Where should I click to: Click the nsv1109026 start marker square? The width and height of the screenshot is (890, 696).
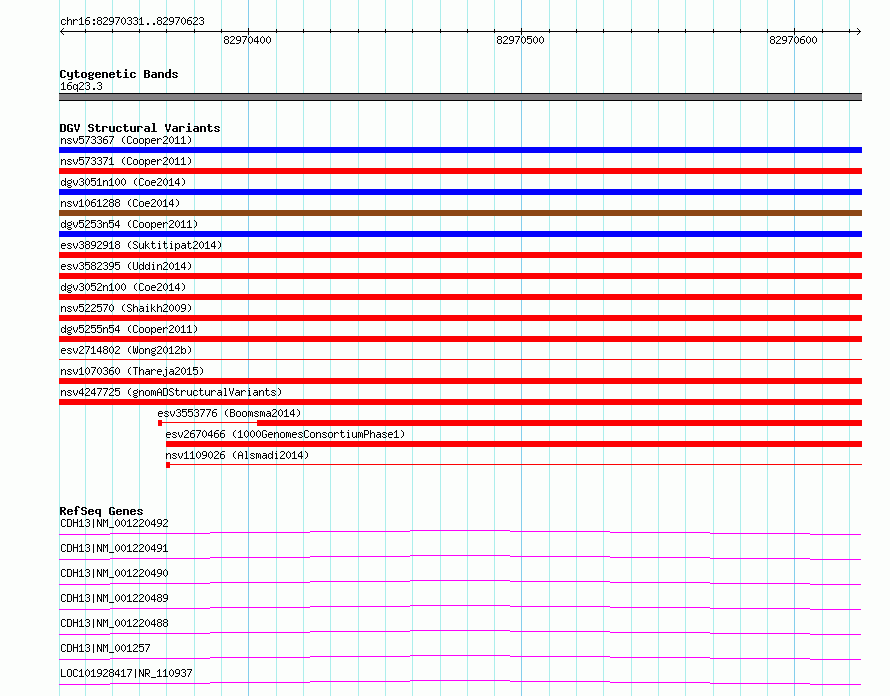[x=168, y=465]
